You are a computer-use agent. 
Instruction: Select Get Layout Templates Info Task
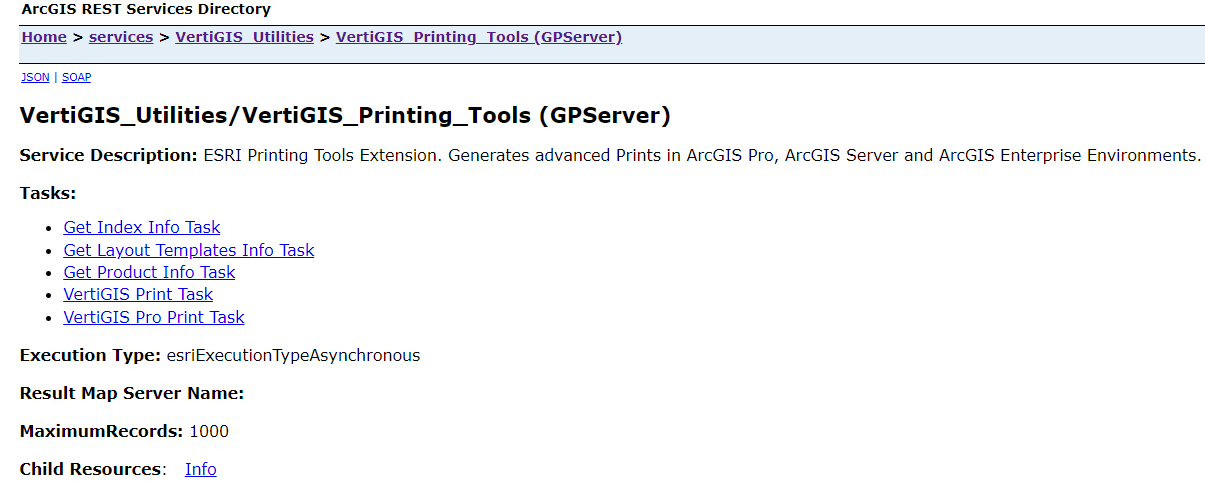pyautogui.click(x=189, y=250)
